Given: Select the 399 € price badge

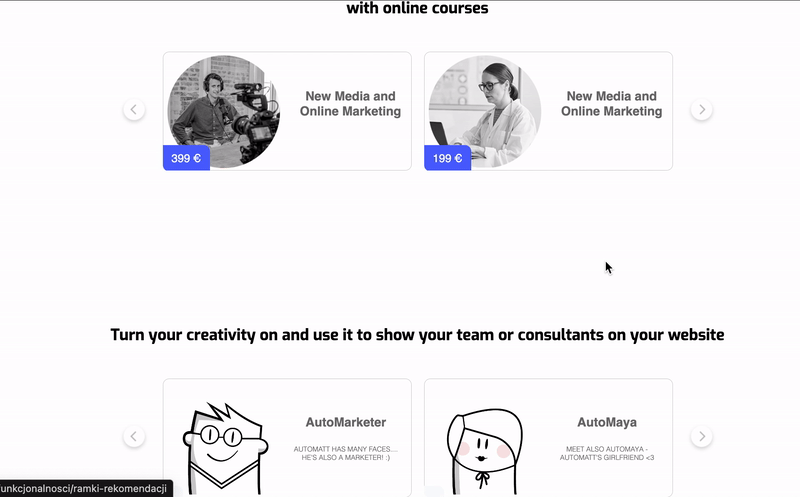Looking at the screenshot, I should tap(186, 158).
